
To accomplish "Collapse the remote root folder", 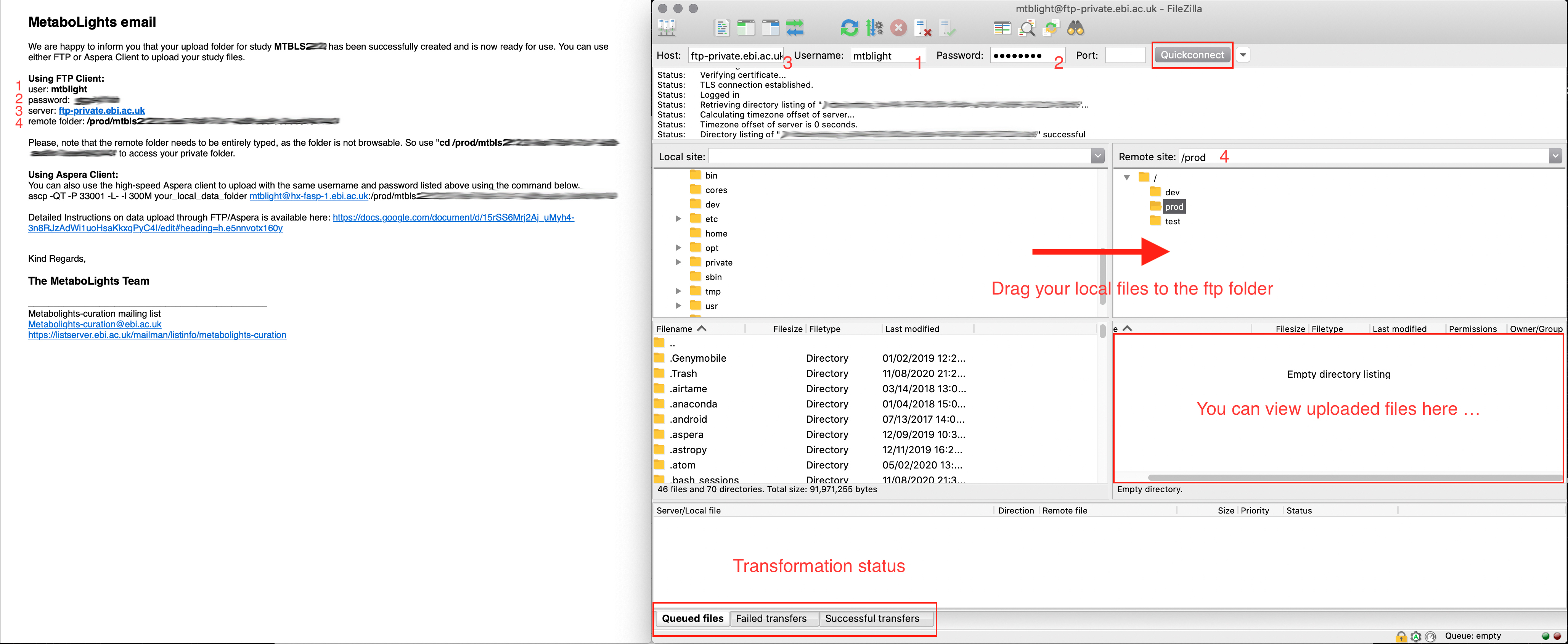I will 1127,177.
